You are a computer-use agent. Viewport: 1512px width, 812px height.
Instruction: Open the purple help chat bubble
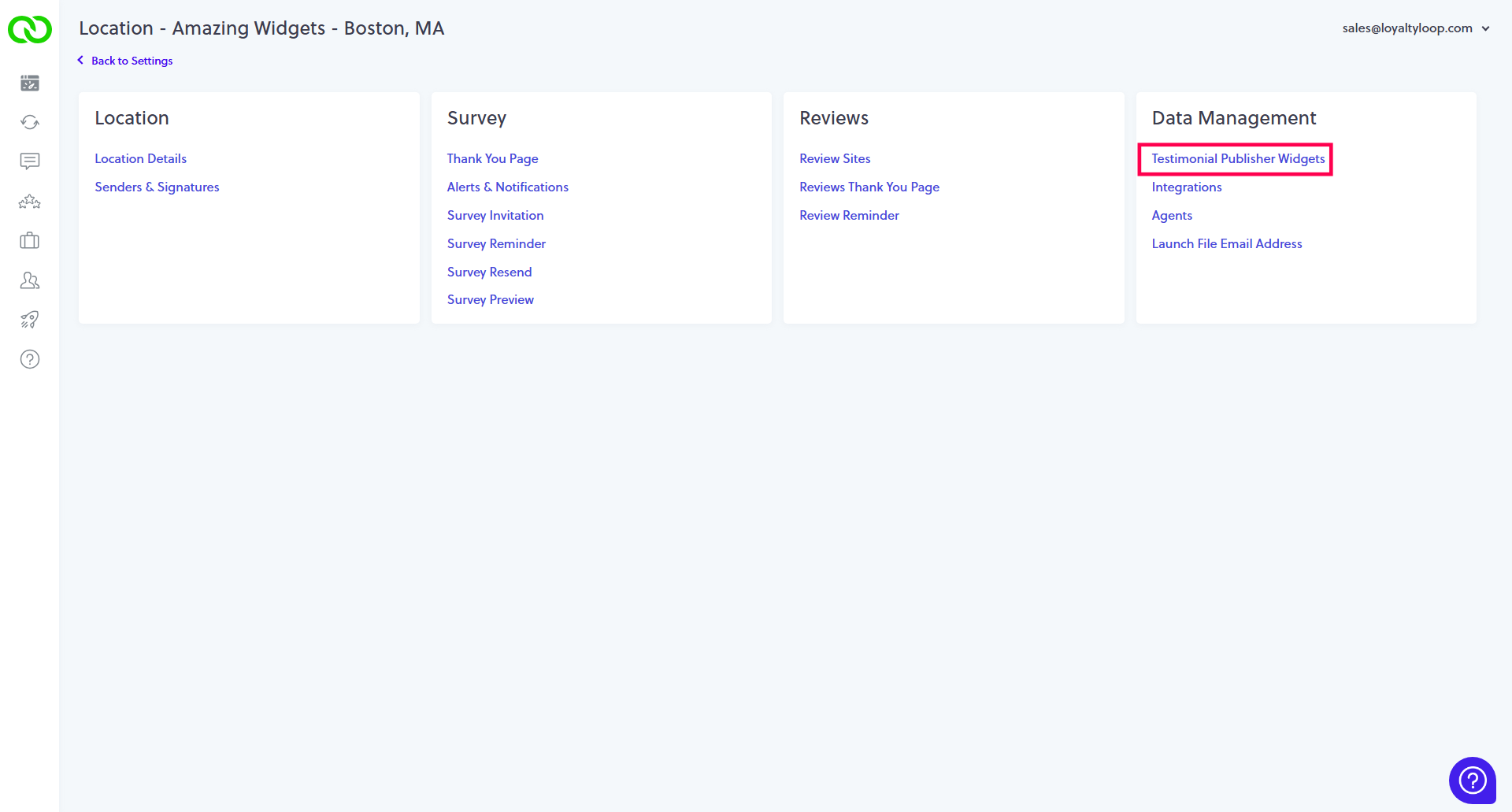1473,780
